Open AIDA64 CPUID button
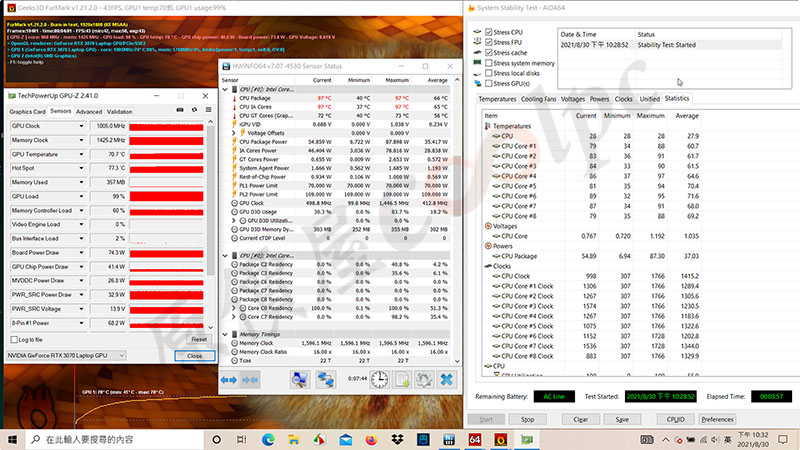 point(675,419)
